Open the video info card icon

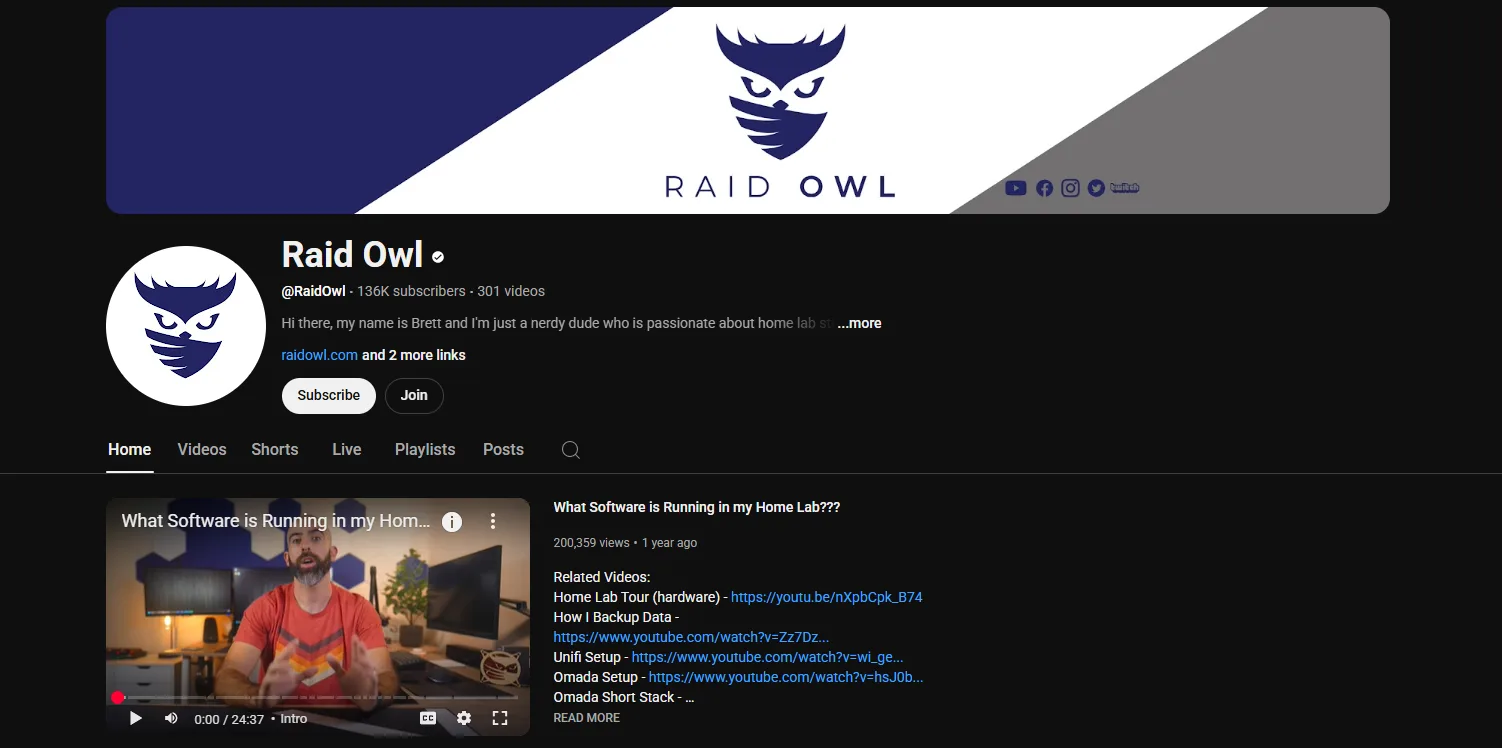click(x=452, y=521)
